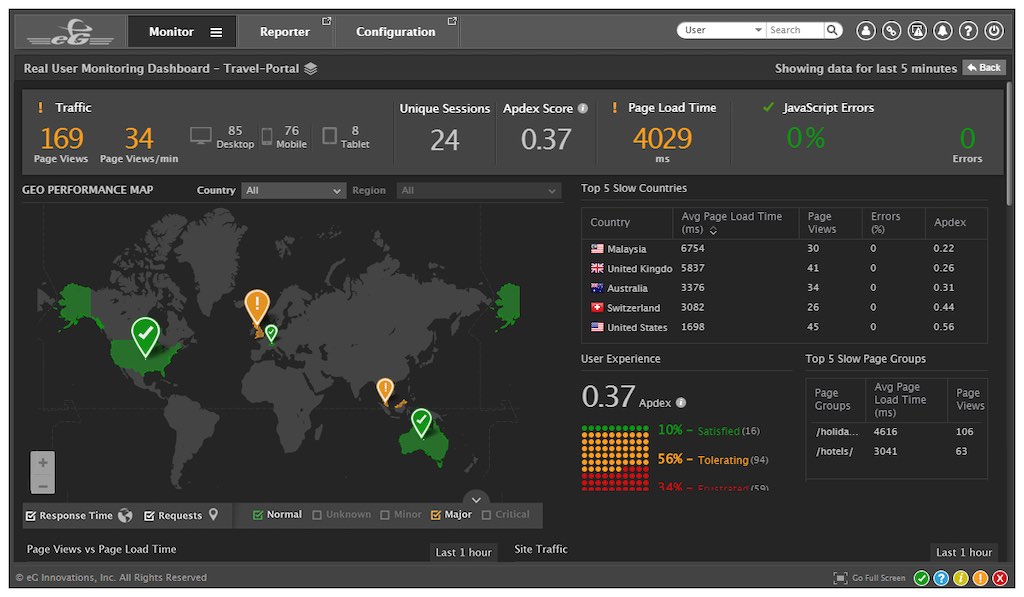Open the user profile icon in header
The width and height of the screenshot is (1024, 597).
tap(866, 31)
